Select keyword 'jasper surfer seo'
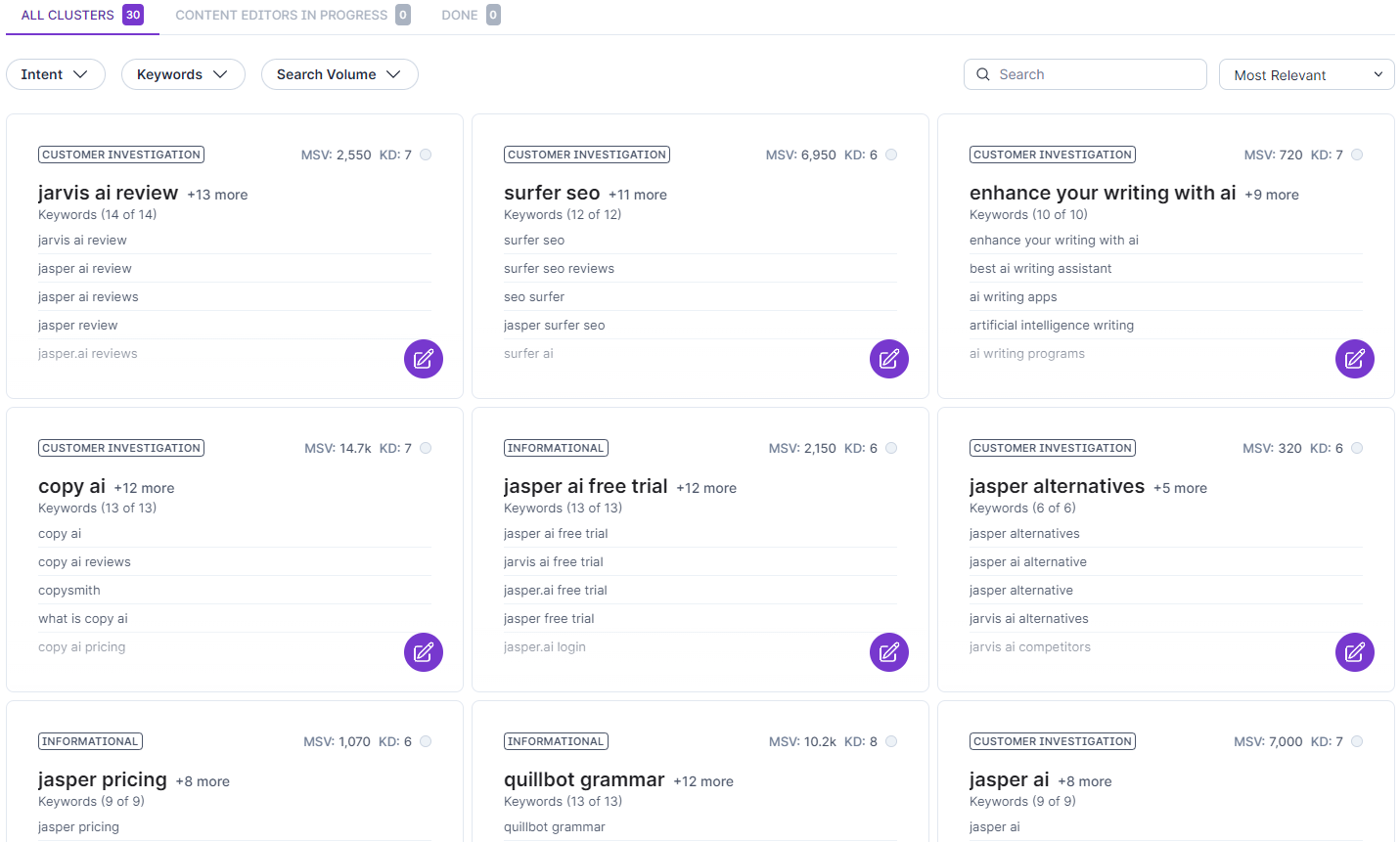 coord(554,325)
